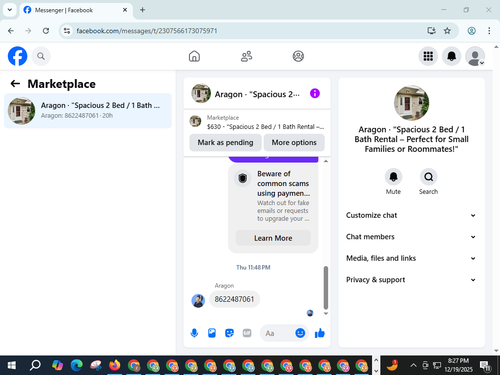The width and height of the screenshot is (500, 375).
Task: Show hidden system tray icons
Action: tap(413, 365)
